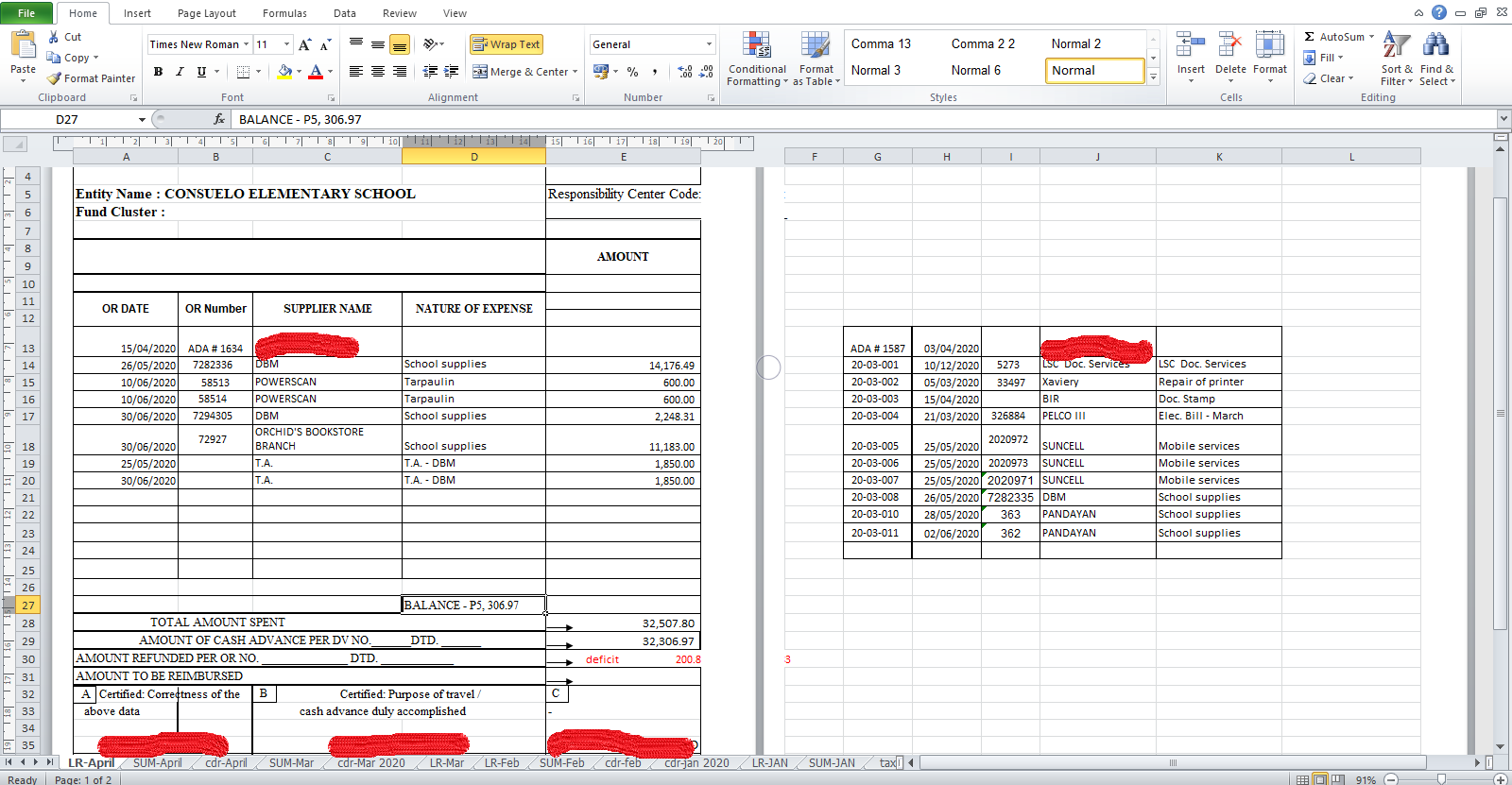Apply accounting number format
Screen dimensions: 1512x785
pos(600,72)
